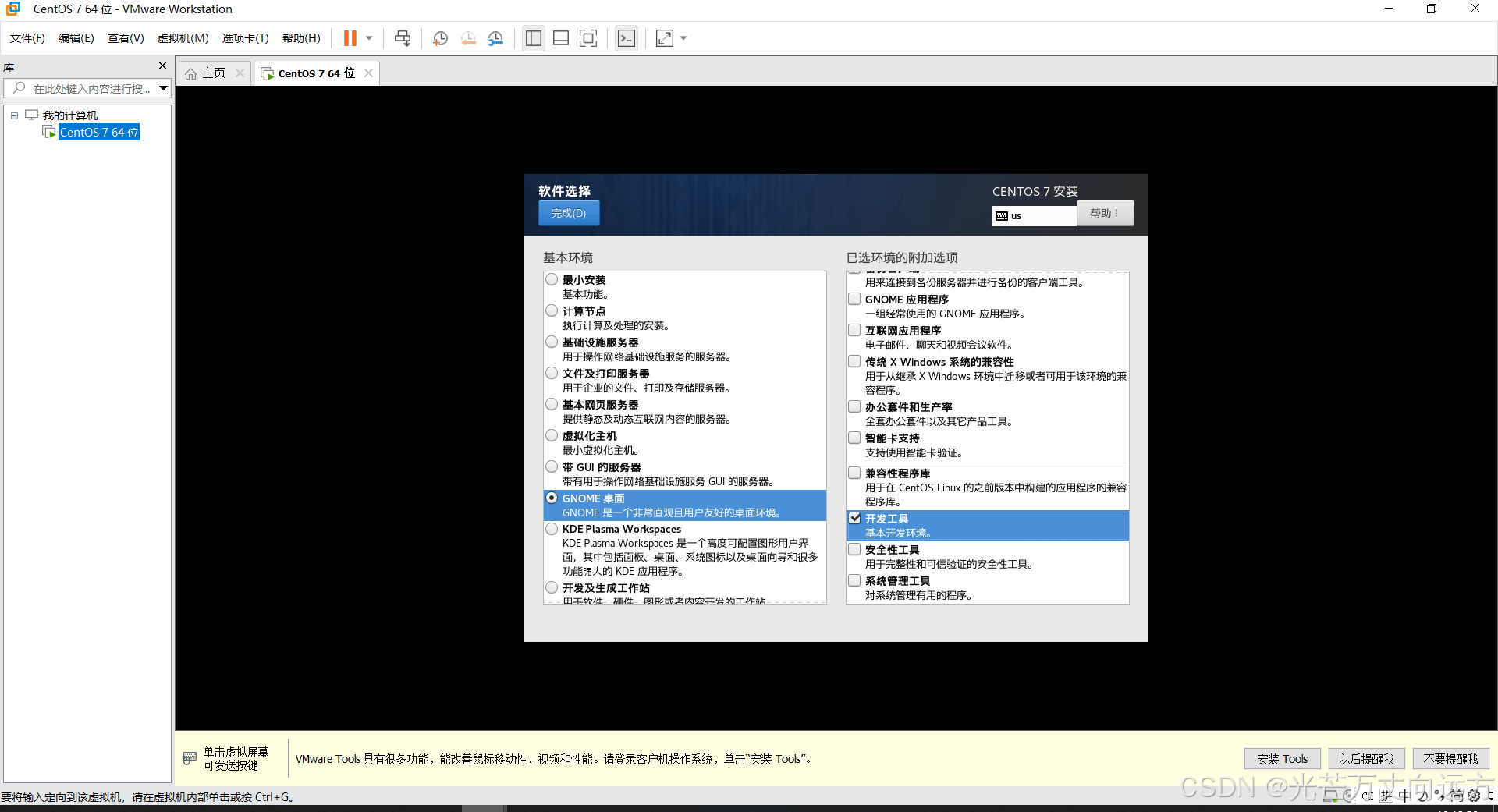Take a snapshot of the VM
This screenshot has width=1498, height=812.
click(x=440, y=38)
